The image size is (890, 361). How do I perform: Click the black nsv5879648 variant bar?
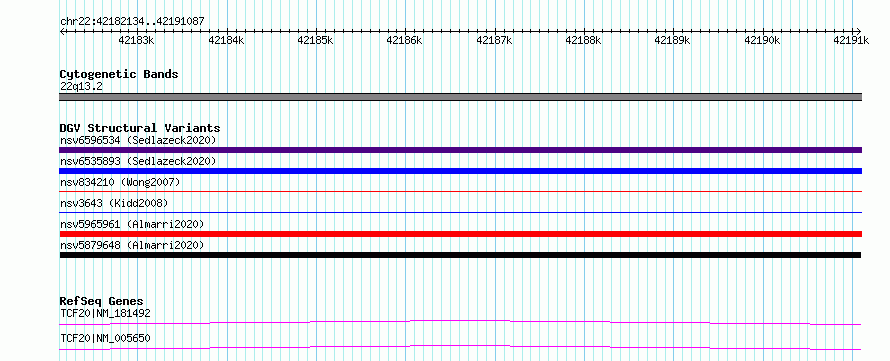[x=460, y=255]
